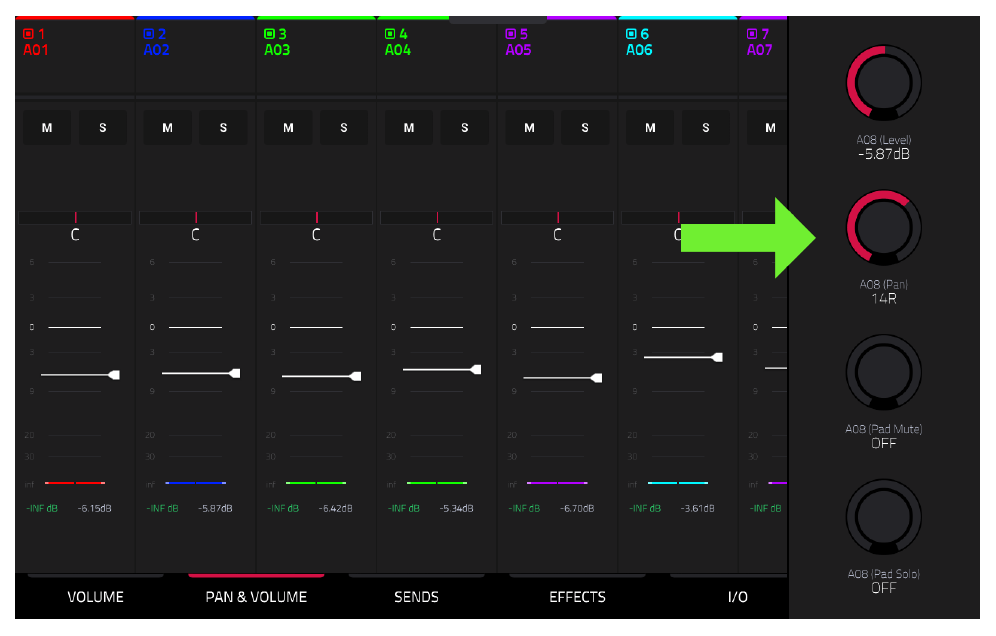Click the -6.42dB level value
Image resolution: width=996 pixels, height=636 pixels.
coord(335,508)
